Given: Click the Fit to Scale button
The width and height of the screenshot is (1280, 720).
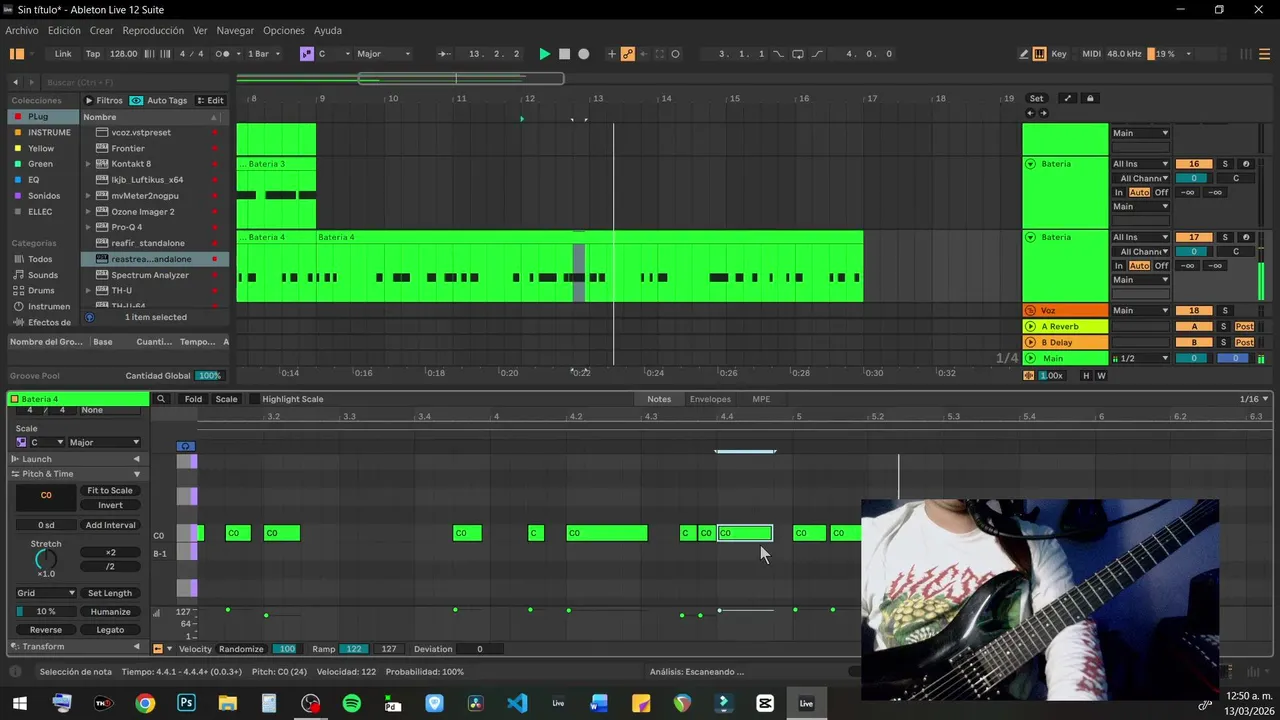Looking at the screenshot, I should (110, 490).
